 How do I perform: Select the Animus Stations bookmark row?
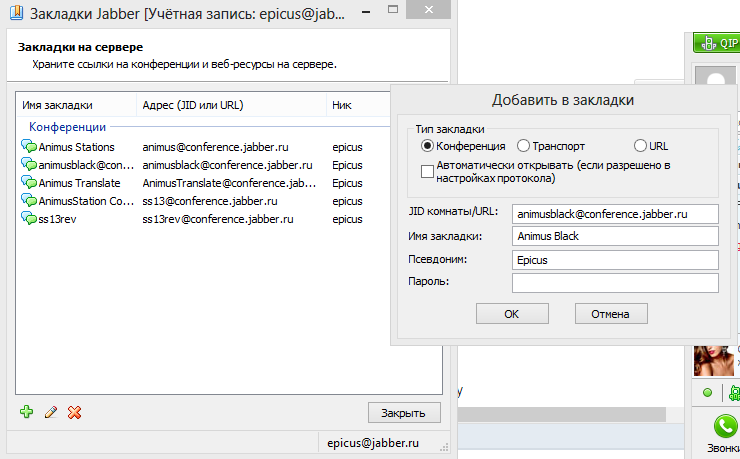click(x=204, y=147)
